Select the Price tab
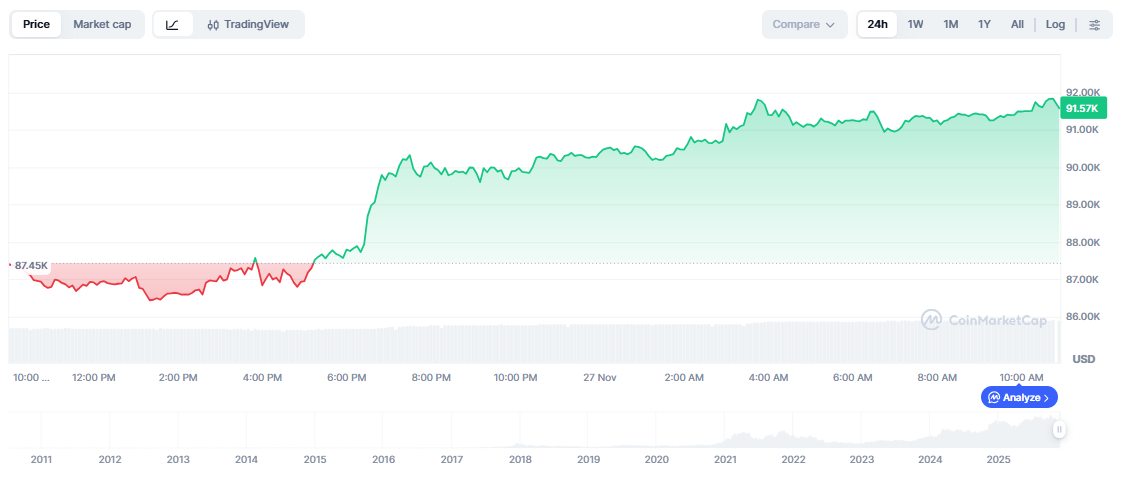1121x484 pixels. click(x=36, y=24)
